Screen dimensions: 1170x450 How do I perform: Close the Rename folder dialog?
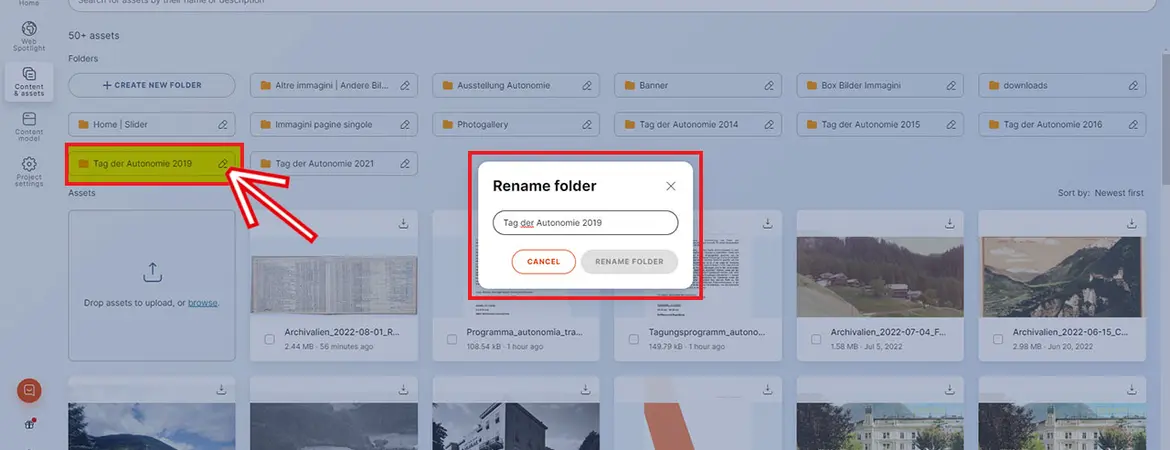(671, 186)
